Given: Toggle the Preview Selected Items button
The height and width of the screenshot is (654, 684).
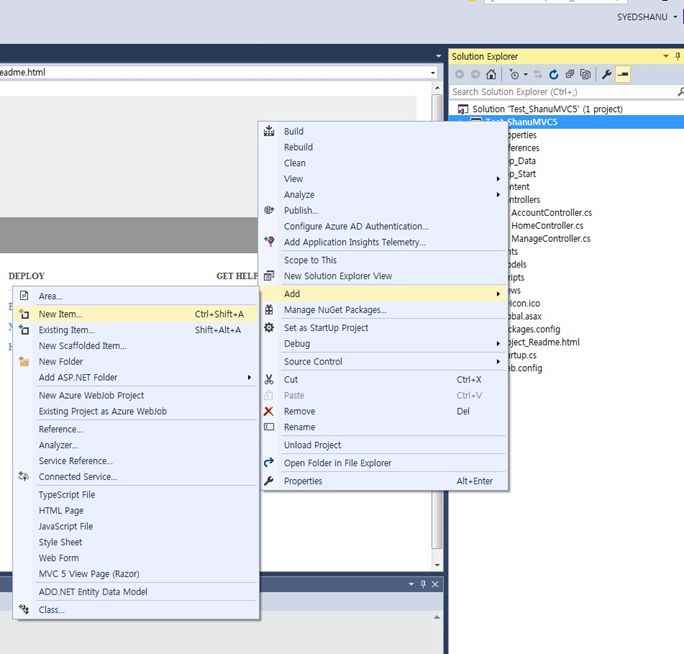Looking at the screenshot, I should click(623, 75).
